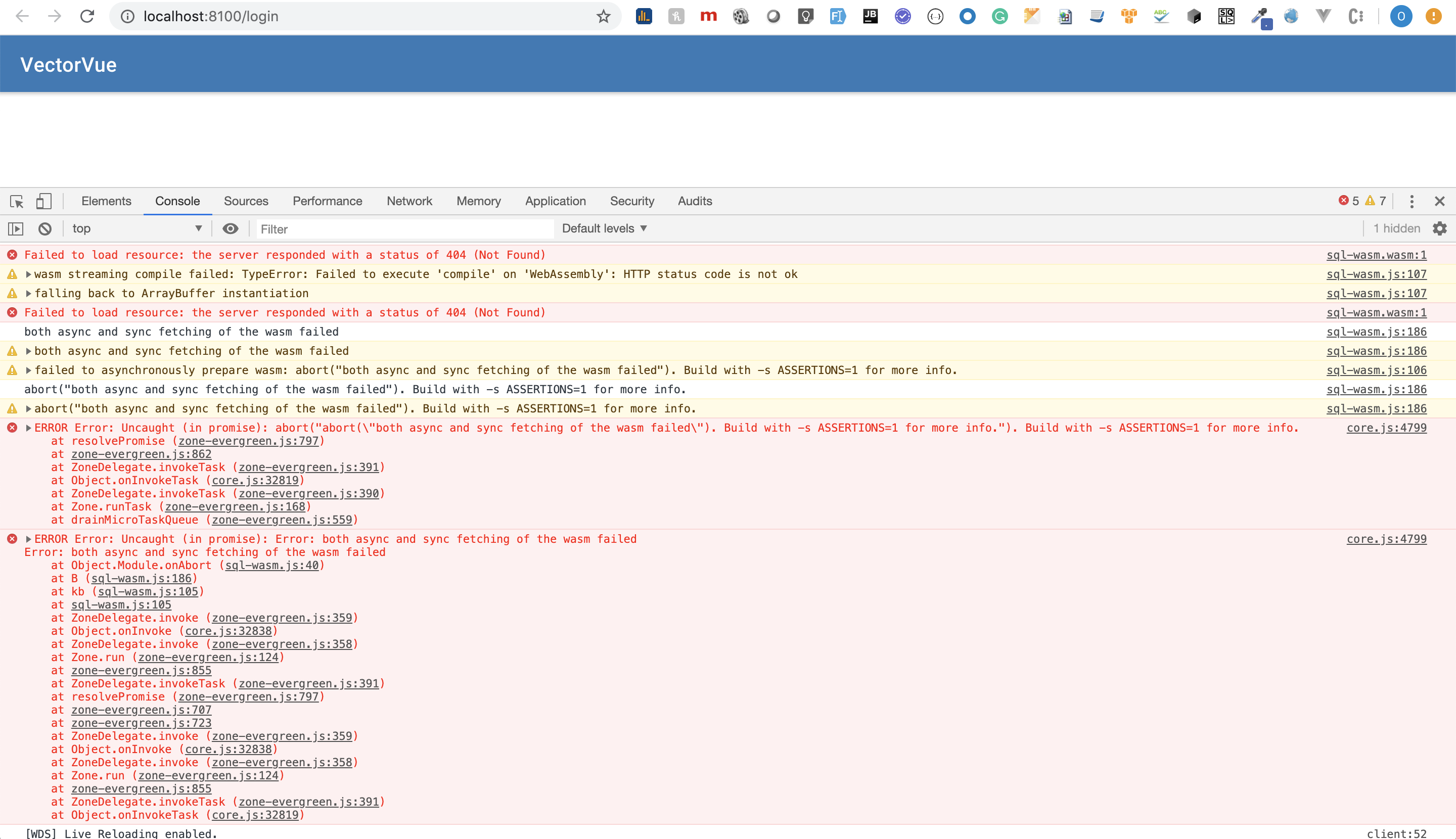Click the VectorVue header title
The width and height of the screenshot is (1456, 839).
coord(69,65)
